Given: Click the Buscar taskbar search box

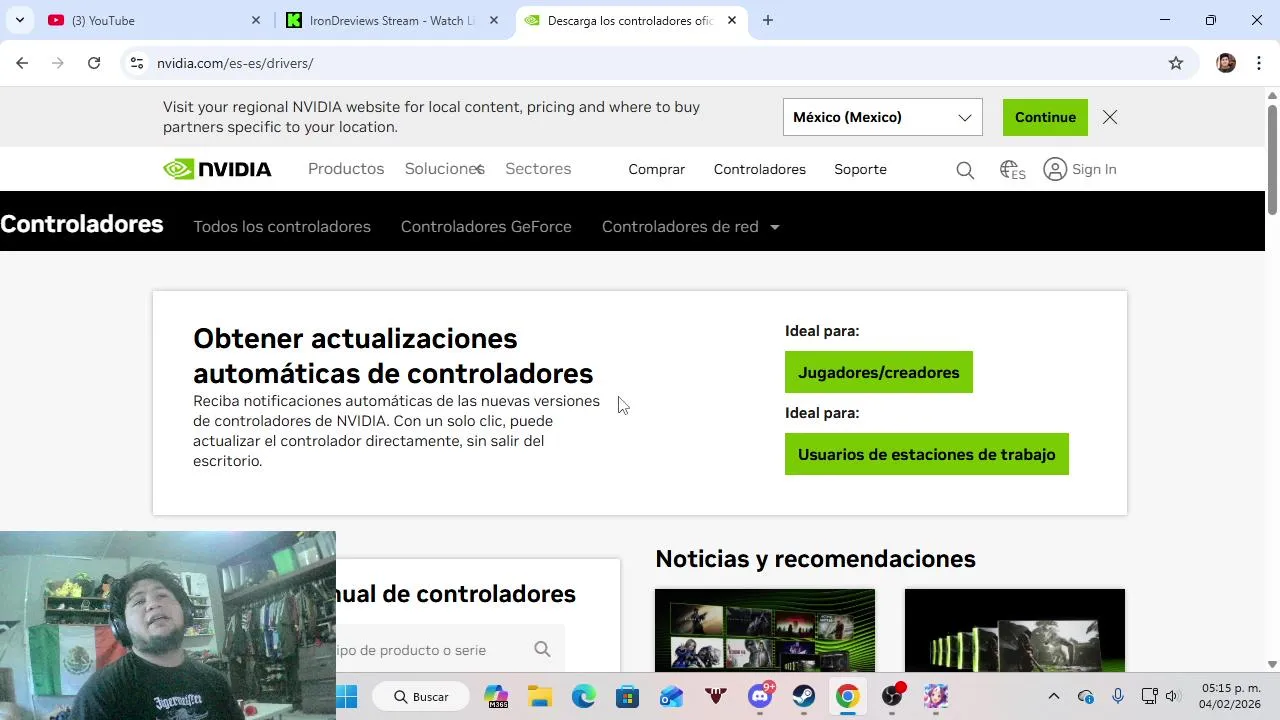Looking at the screenshot, I should [x=420, y=696].
